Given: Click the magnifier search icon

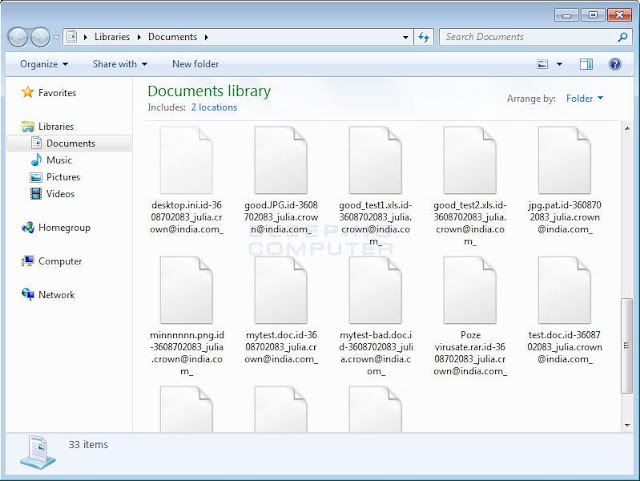Looking at the screenshot, I should click(622, 37).
